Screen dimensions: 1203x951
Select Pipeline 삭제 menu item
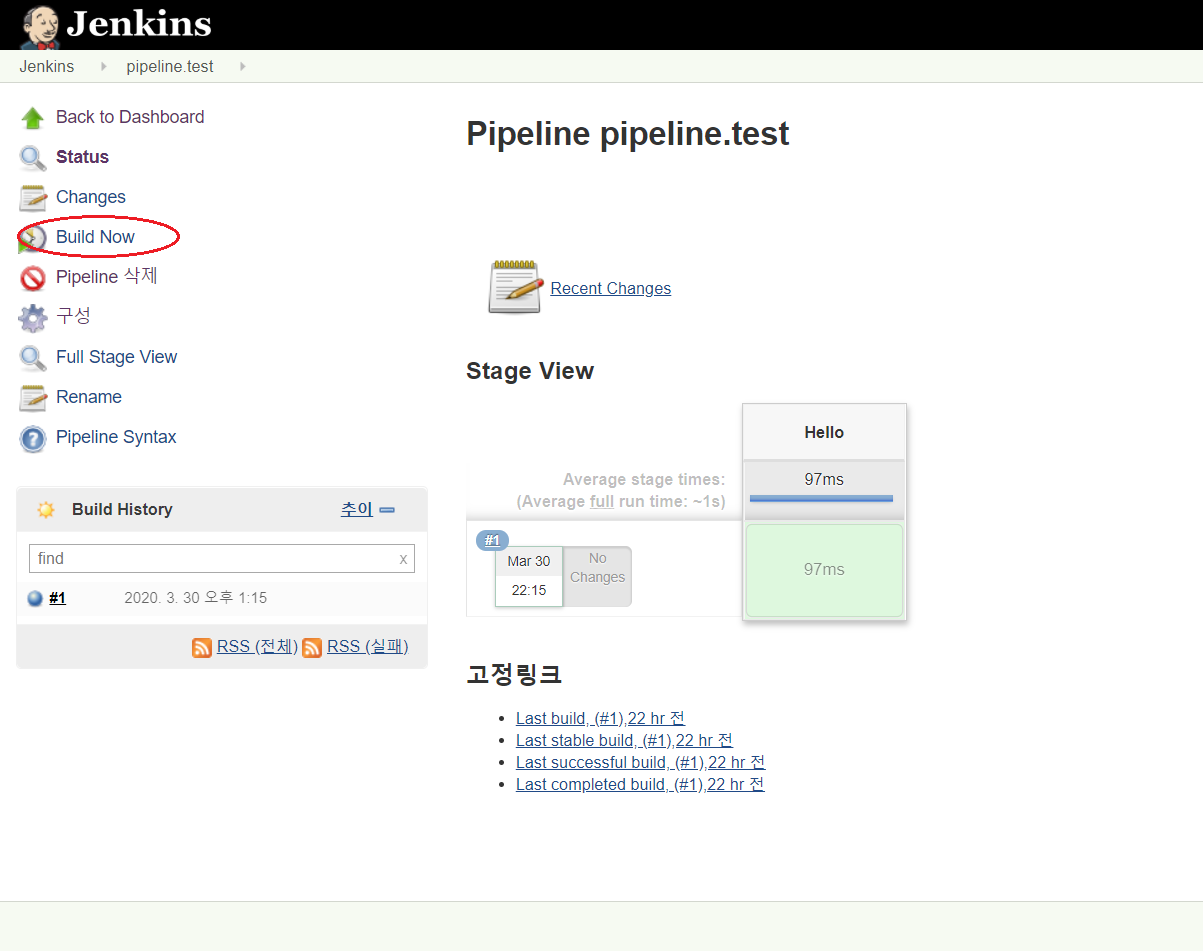[107, 276]
